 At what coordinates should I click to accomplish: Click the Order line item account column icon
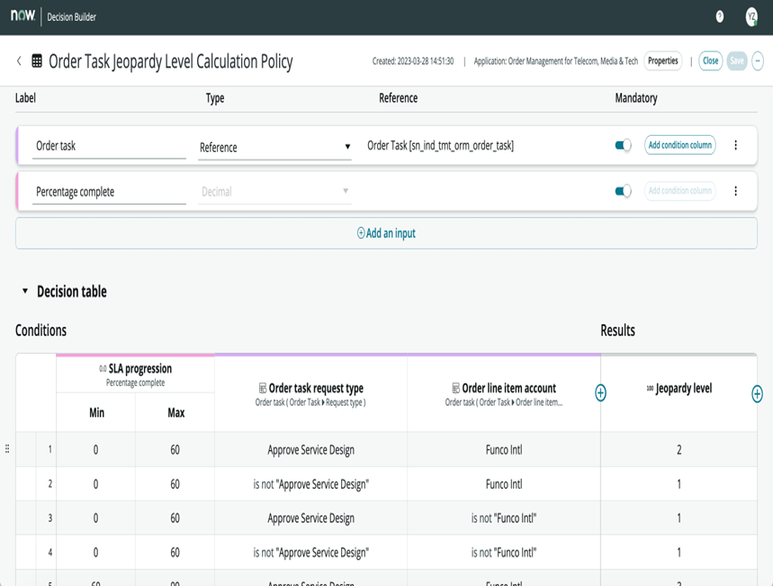pos(456,388)
